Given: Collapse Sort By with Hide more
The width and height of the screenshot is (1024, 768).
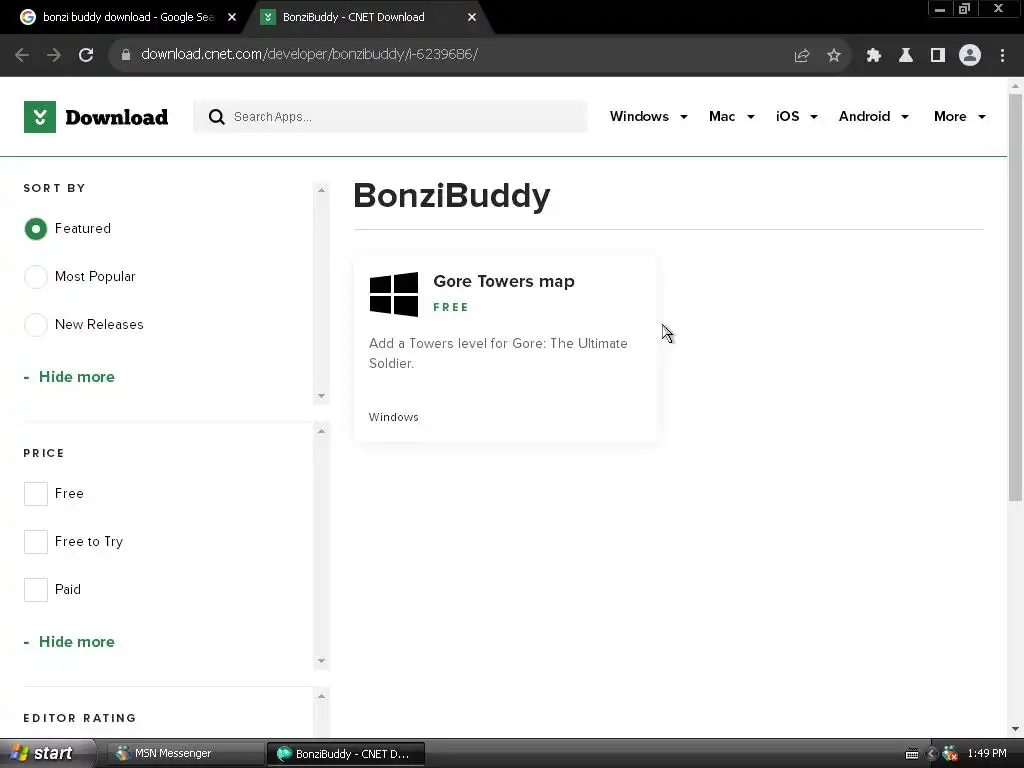Looking at the screenshot, I should click(x=69, y=377).
